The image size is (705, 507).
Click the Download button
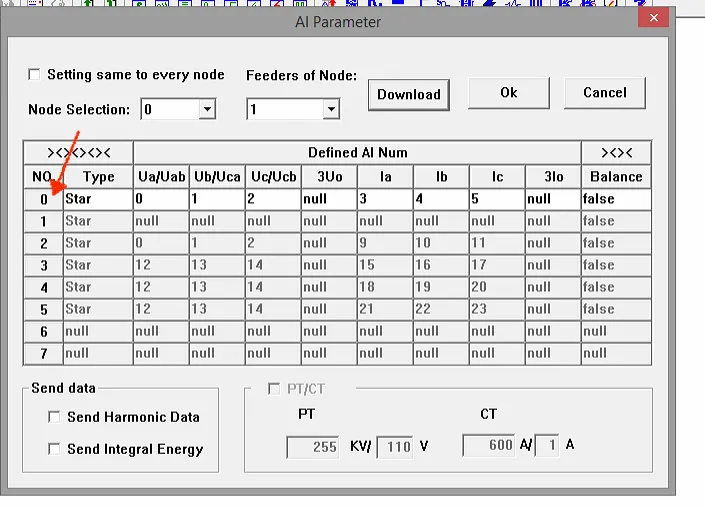tap(409, 94)
